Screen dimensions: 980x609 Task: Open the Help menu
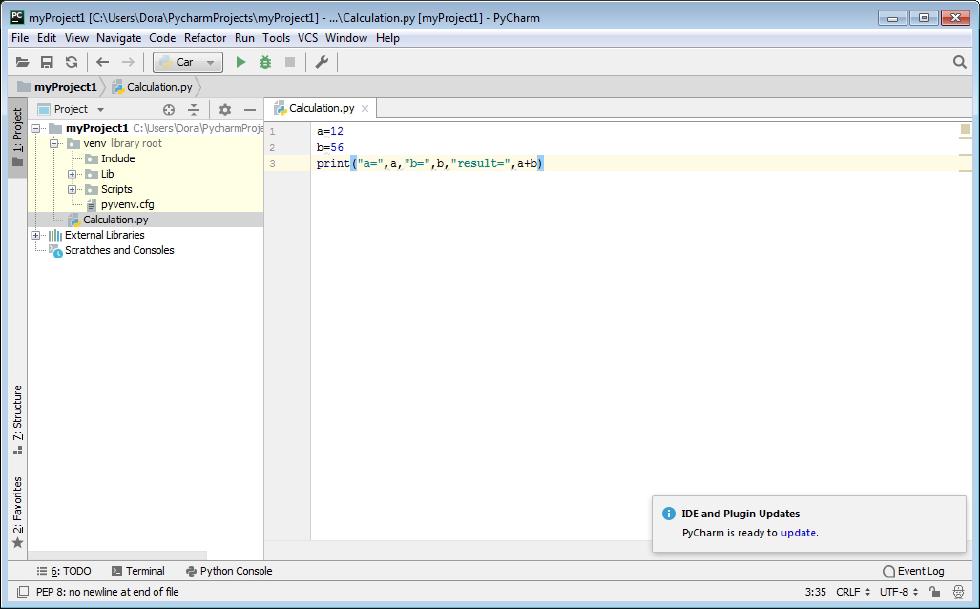coord(388,38)
